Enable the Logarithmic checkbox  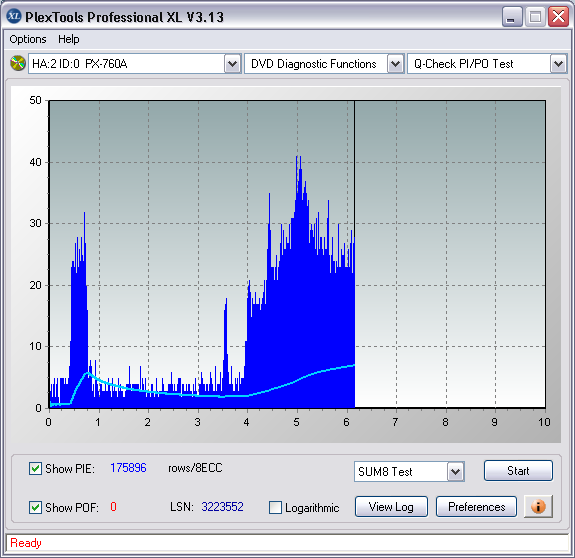click(275, 508)
